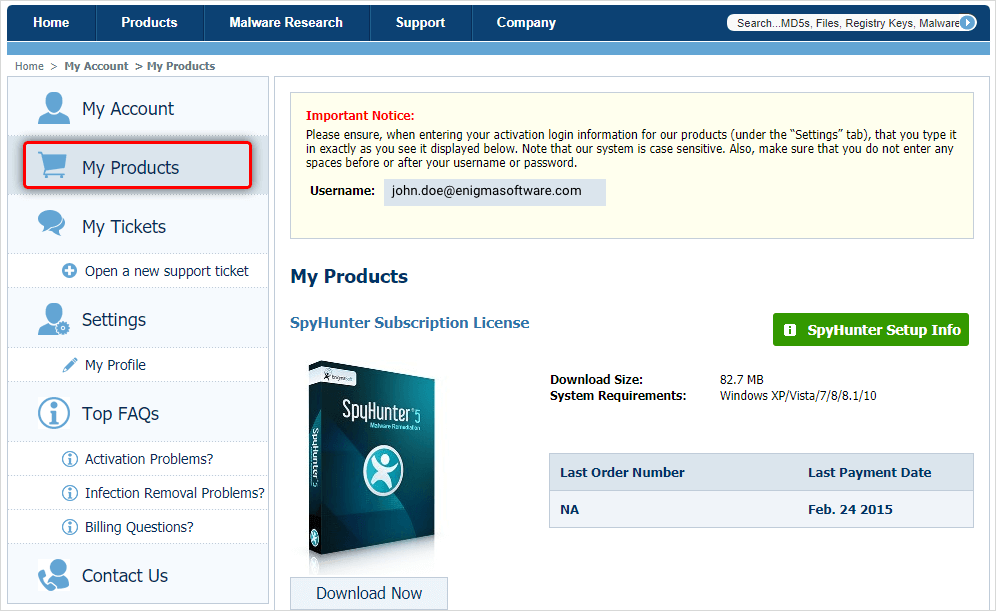Click the Top FAQs info circle icon

[53, 413]
